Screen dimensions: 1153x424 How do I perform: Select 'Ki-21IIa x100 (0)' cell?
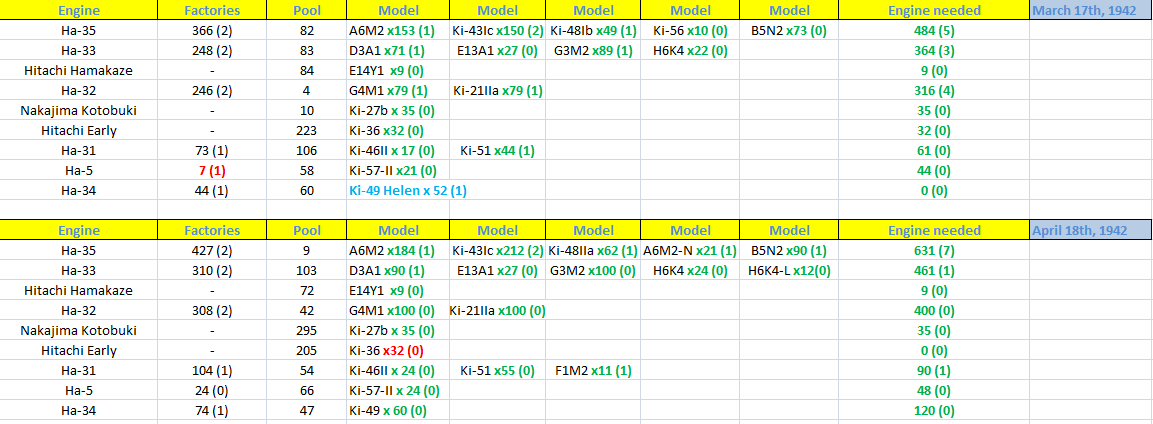[497, 310]
